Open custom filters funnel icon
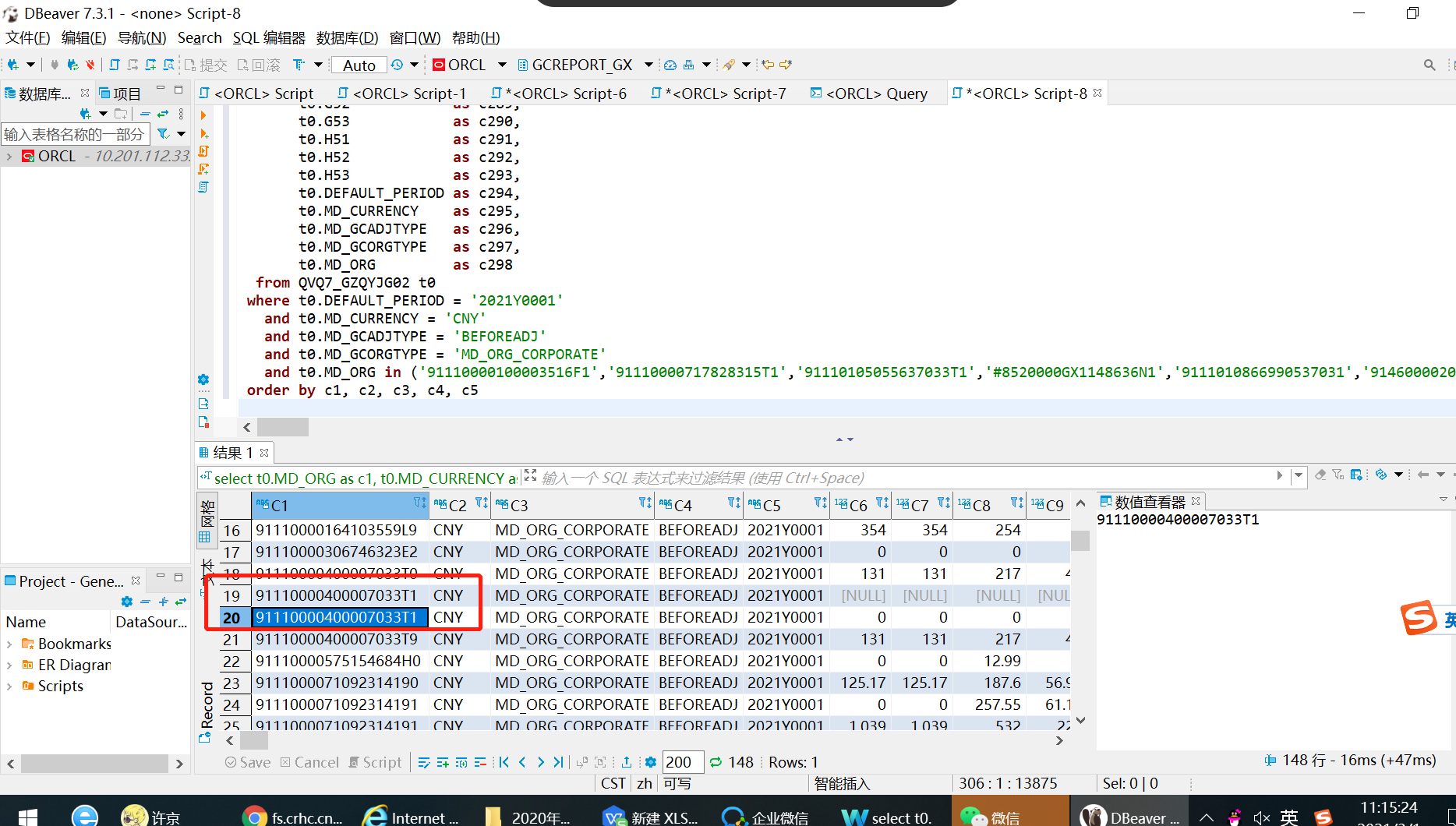This screenshot has width=1456, height=826. click(1338, 475)
